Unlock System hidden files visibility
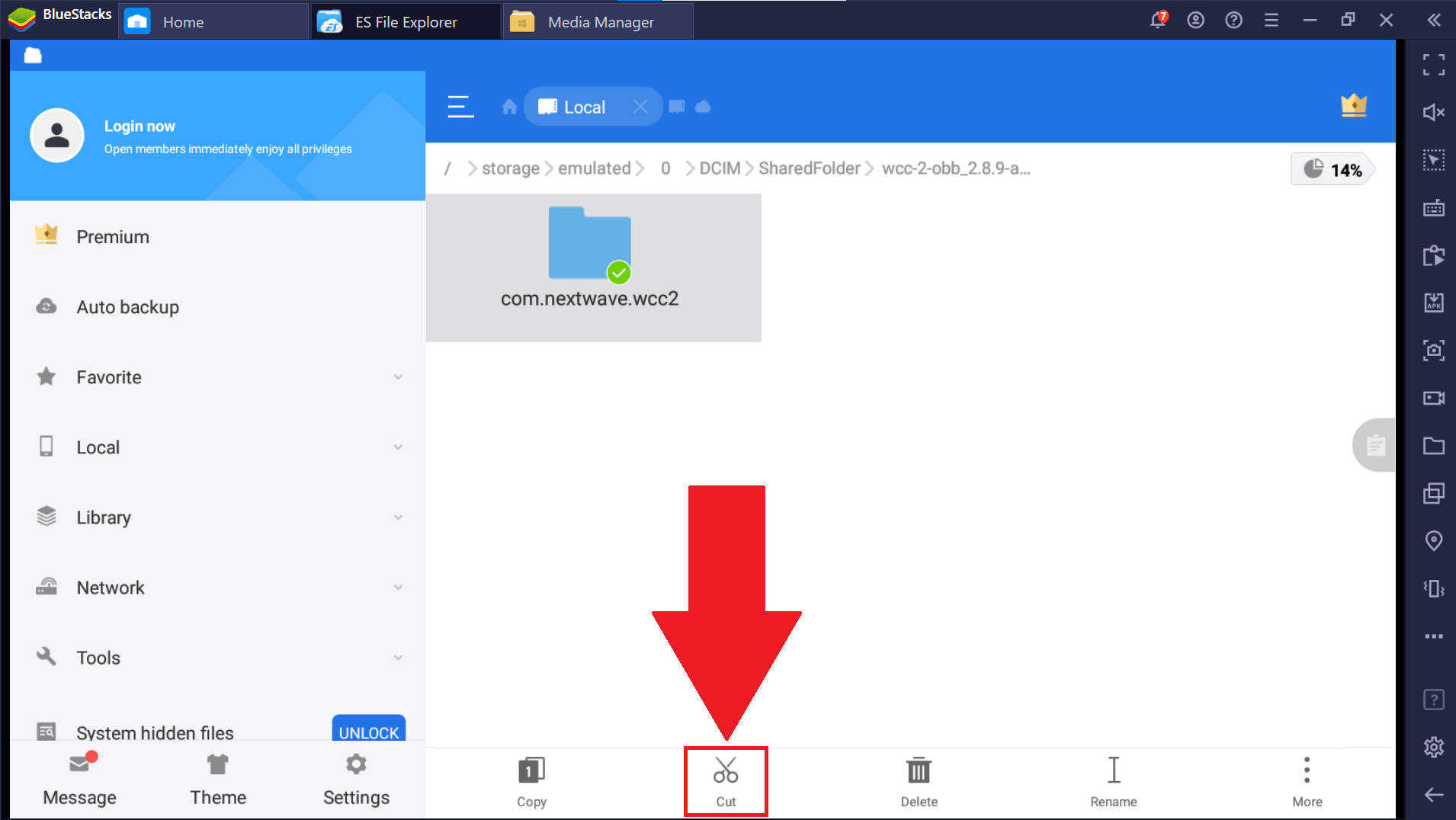The width and height of the screenshot is (1456, 820). [x=368, y=732]
